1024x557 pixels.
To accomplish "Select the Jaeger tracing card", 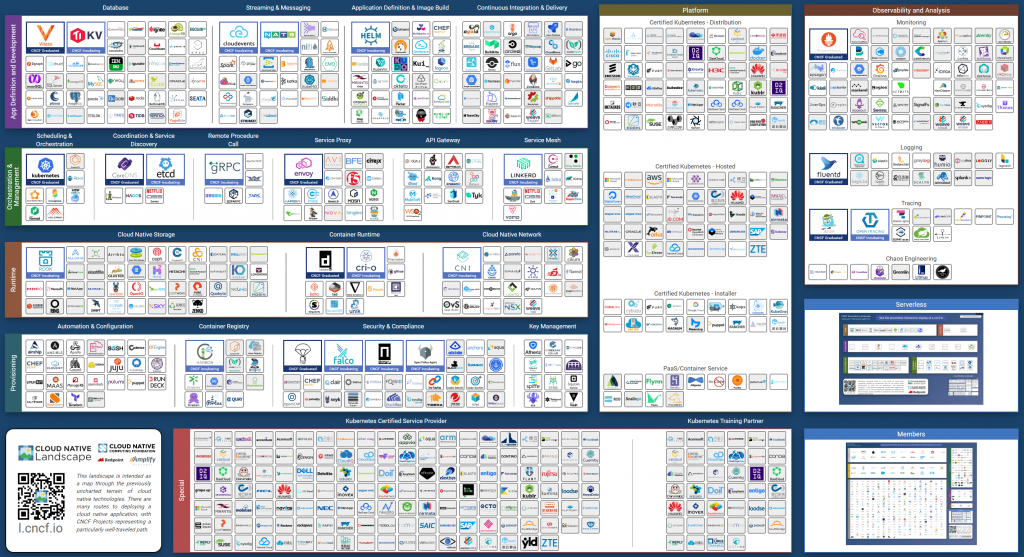I will [x=828, y=225].
